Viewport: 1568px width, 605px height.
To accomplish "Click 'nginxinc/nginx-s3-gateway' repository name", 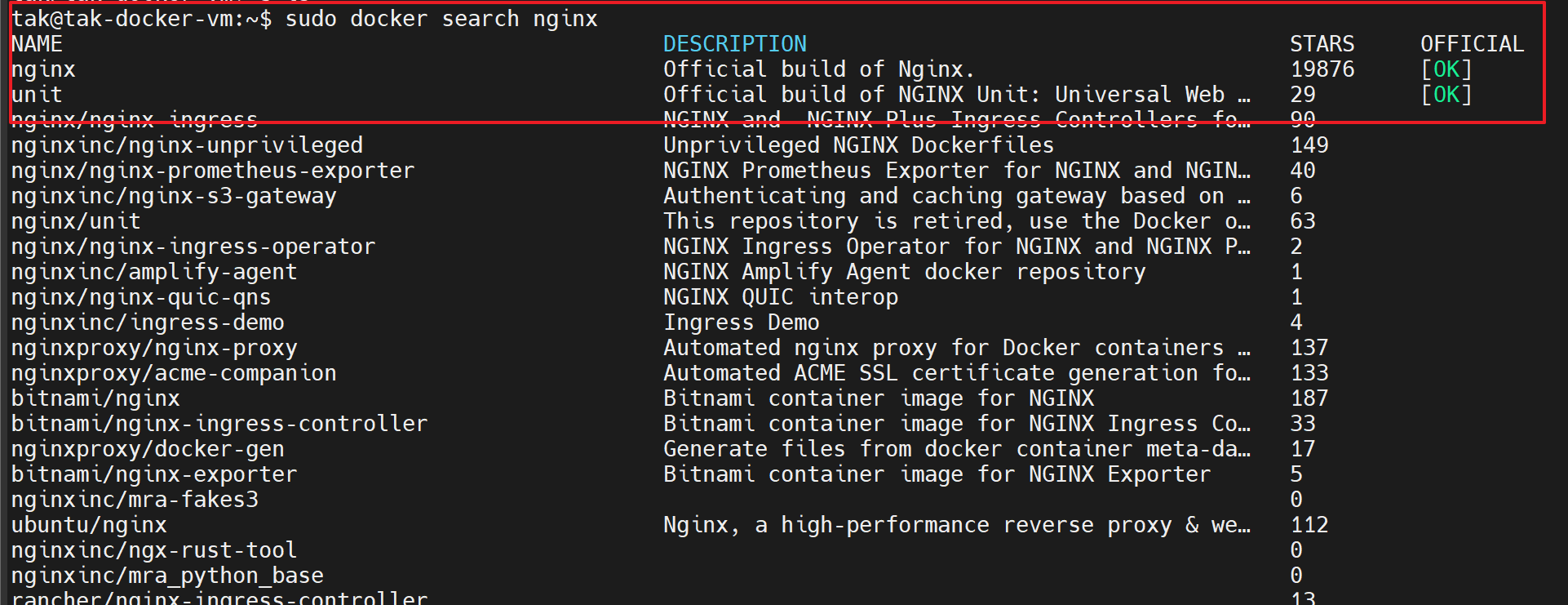I will [174, 196].
